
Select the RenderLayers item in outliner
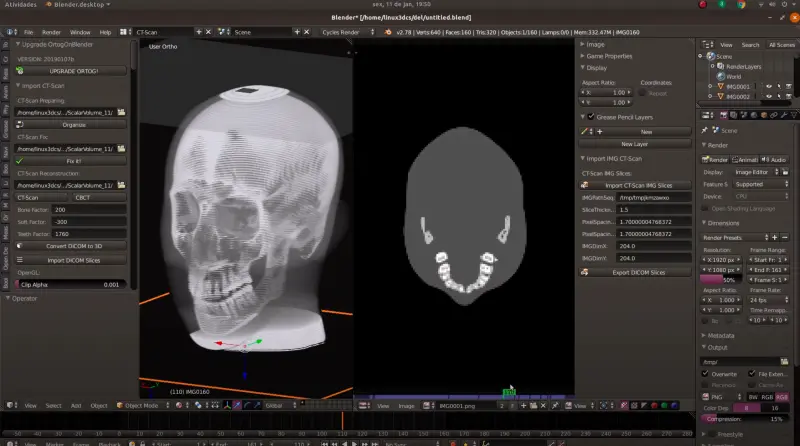click(x=743, y=66)
